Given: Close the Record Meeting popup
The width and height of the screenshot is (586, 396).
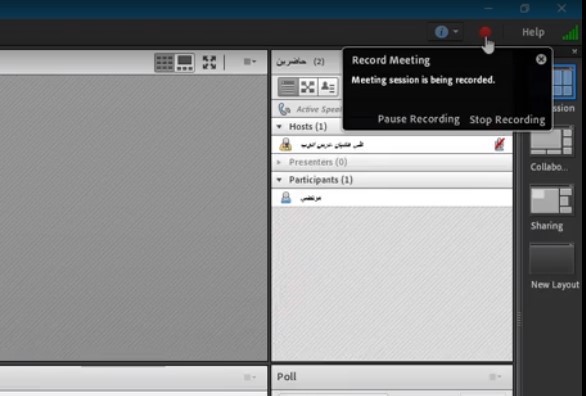Looking at the screenshot, I should (541, 59).
